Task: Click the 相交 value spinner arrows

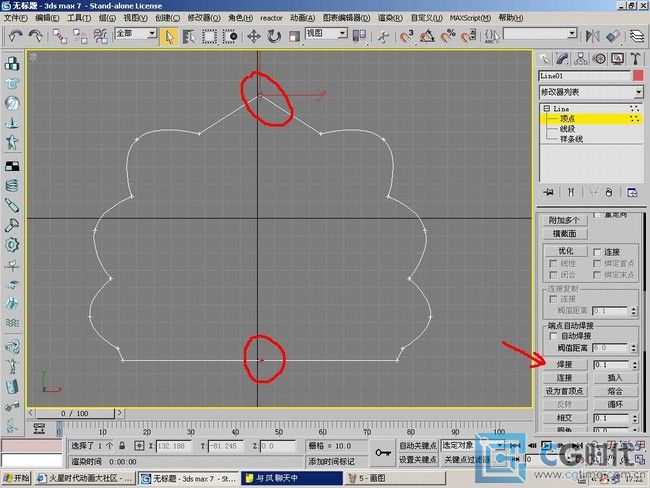Action: (635, 418)
